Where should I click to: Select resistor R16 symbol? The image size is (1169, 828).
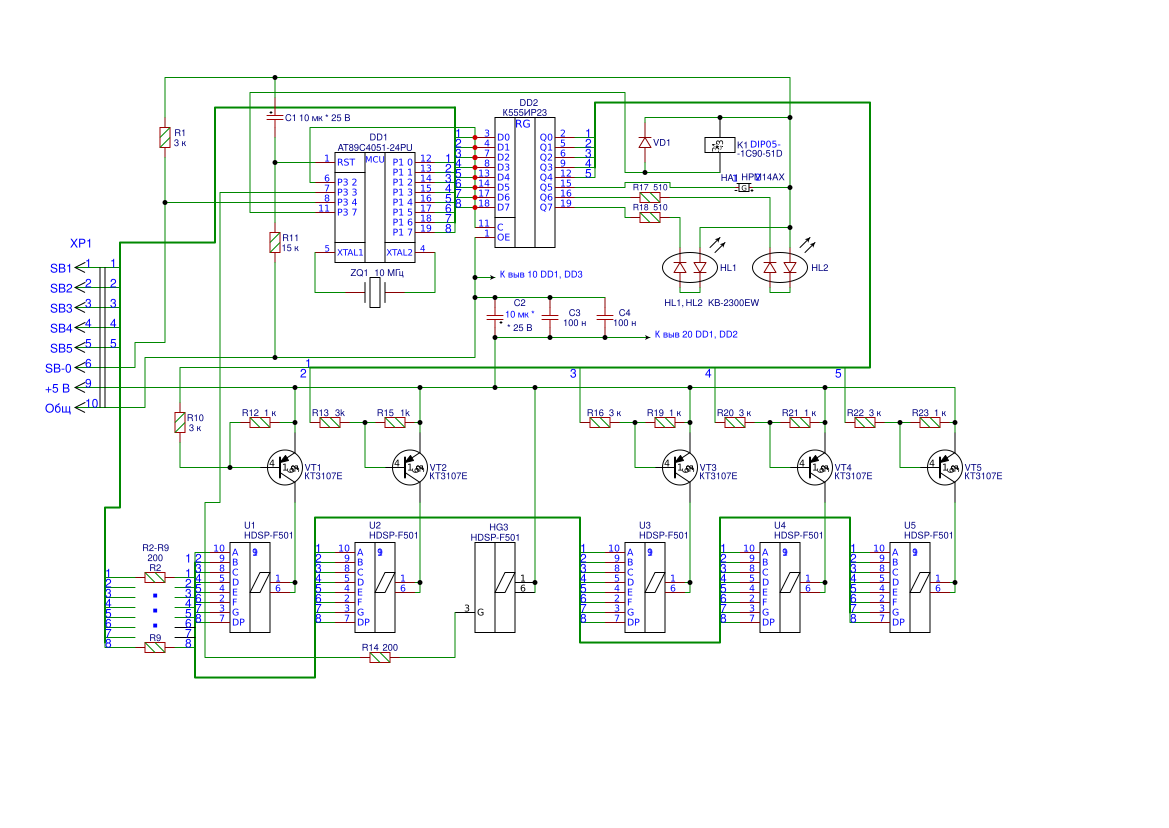pos(600,423)
